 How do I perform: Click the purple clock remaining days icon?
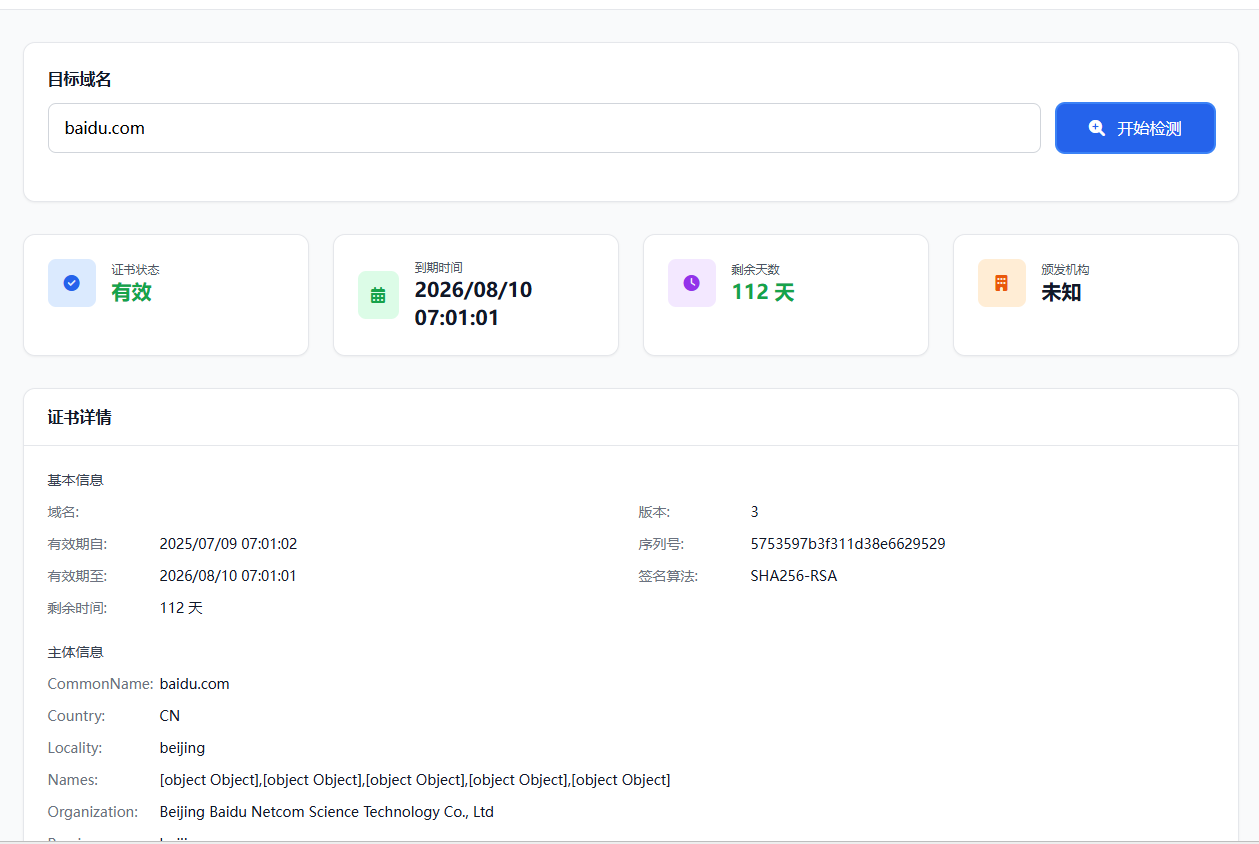pyautogui.click(x=691, y=283)
